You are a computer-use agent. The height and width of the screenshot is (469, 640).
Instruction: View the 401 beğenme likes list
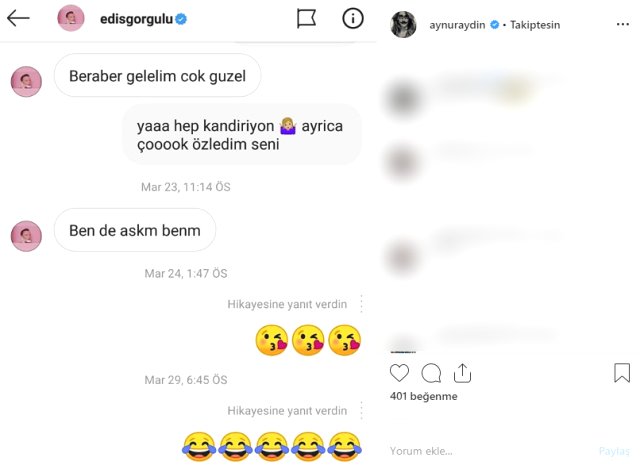click(423, 396)
